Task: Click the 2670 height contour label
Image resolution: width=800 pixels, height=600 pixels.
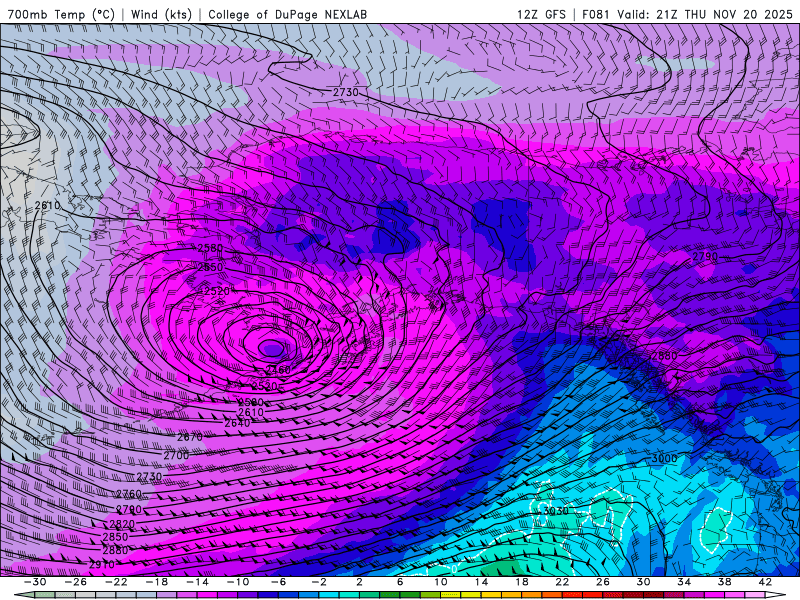Action: 190,437
